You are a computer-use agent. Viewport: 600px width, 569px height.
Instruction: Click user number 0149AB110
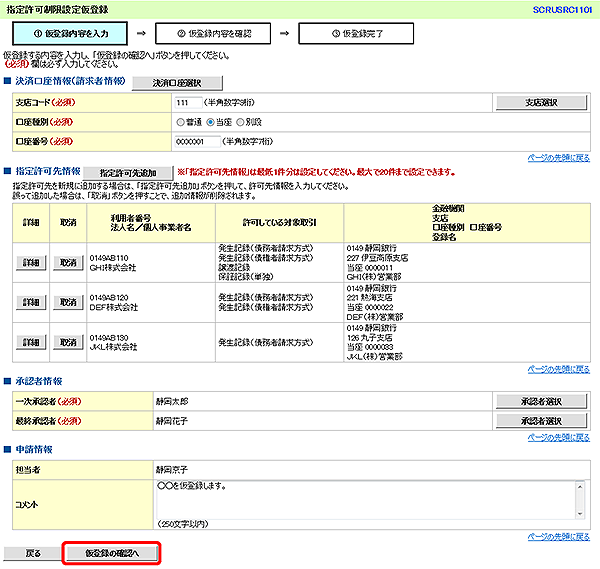point(109,258)
